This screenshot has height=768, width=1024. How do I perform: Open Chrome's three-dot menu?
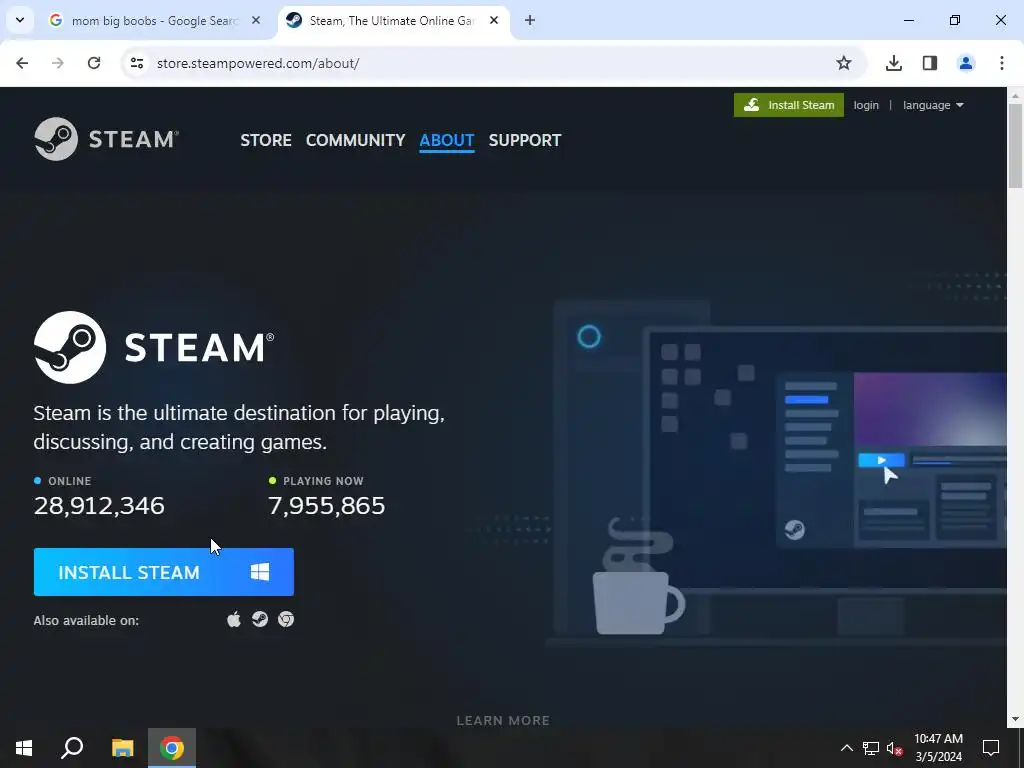(x=1002, y=63)
